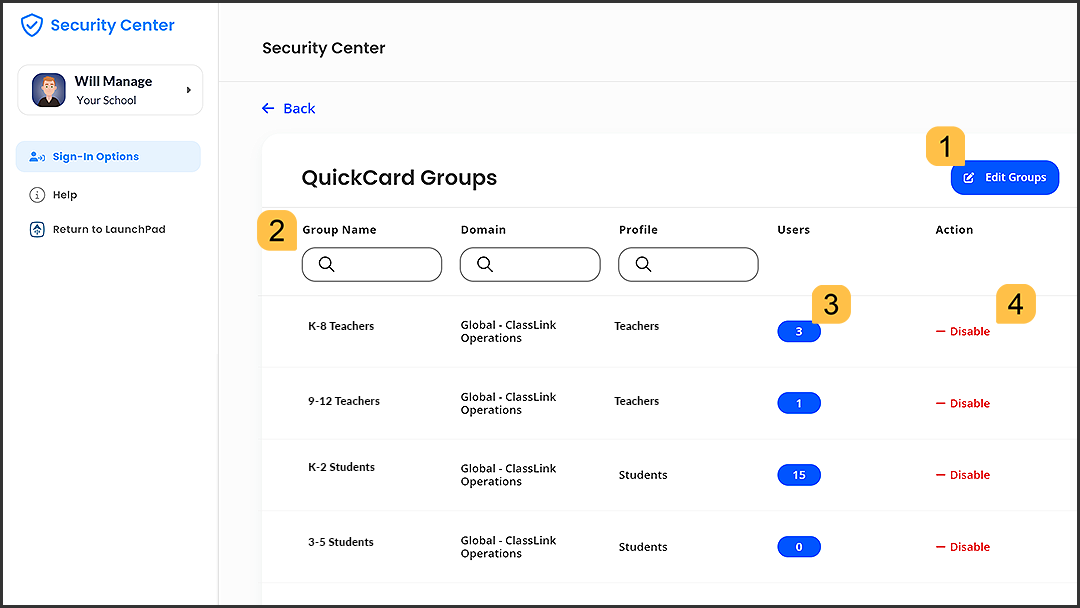Image resolution: width=1080 pixels, height=608 pixels.
Task: Disable the 9-12 Teachers group
Action: (963, 403)
